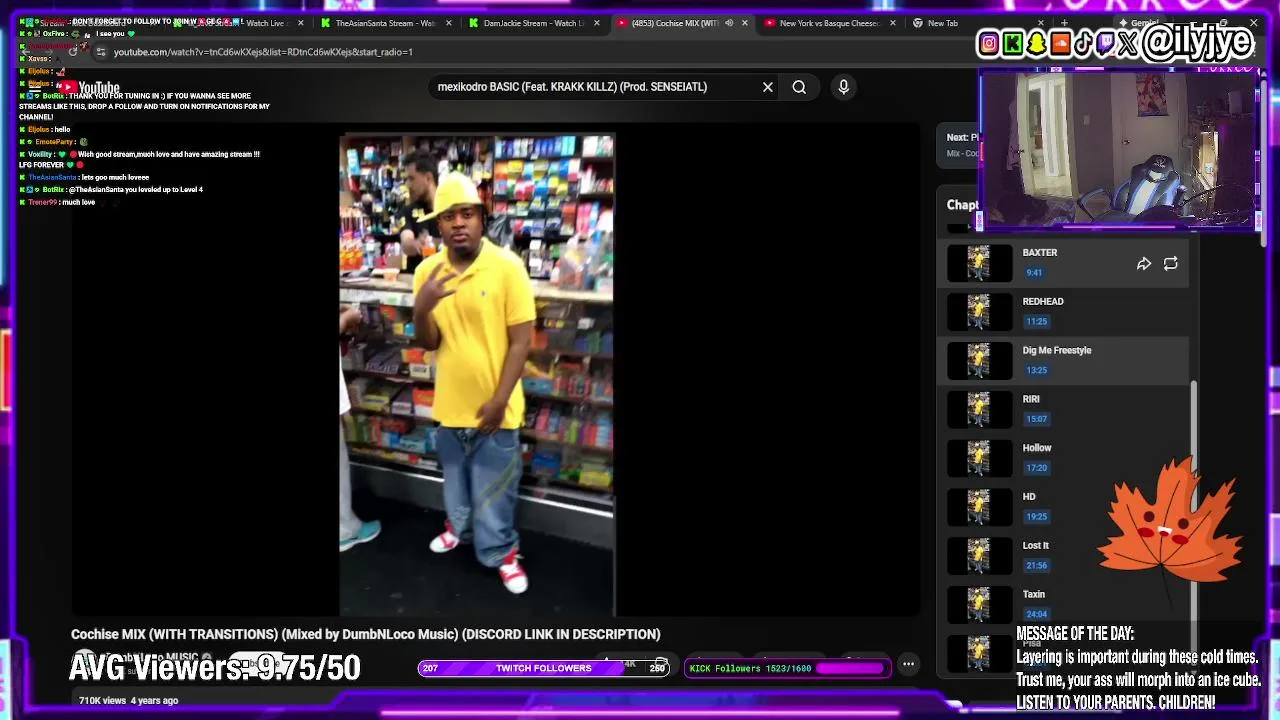Click the 15:07 RIRI timestamp
The height and width of the screenshot is (720, 1280).
(x=1036, y=419)
